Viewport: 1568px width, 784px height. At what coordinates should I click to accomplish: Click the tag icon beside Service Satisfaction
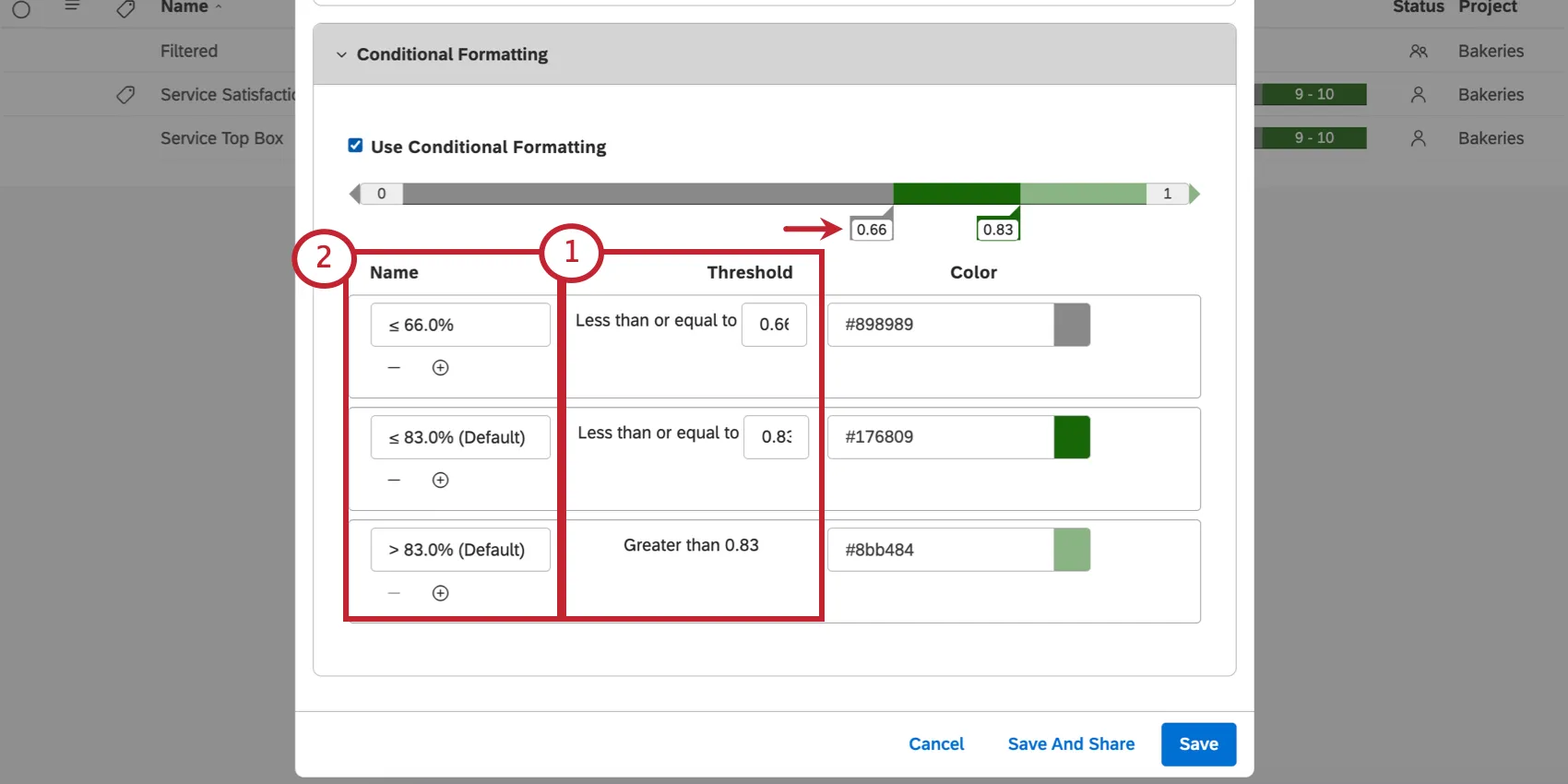click(x=125, y=95)
